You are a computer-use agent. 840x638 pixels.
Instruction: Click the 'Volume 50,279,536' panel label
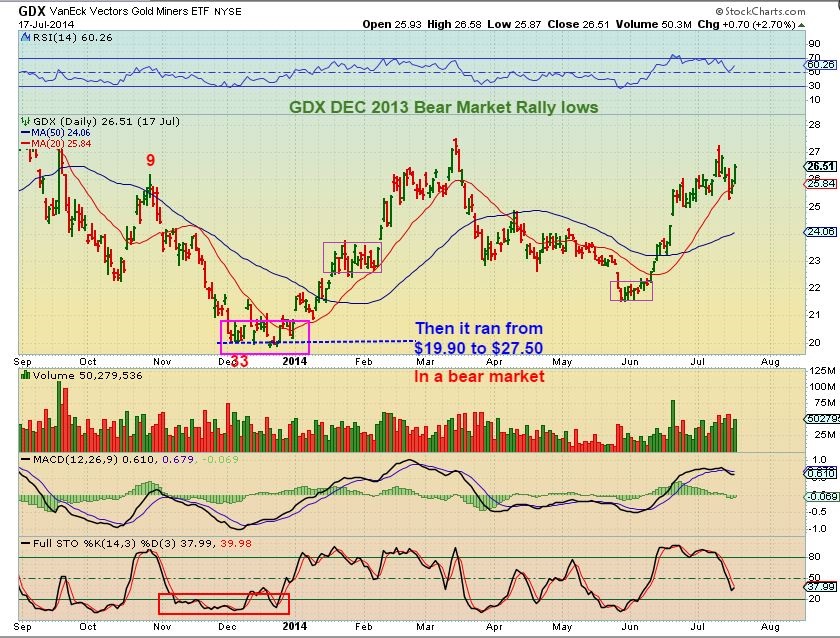87,376
